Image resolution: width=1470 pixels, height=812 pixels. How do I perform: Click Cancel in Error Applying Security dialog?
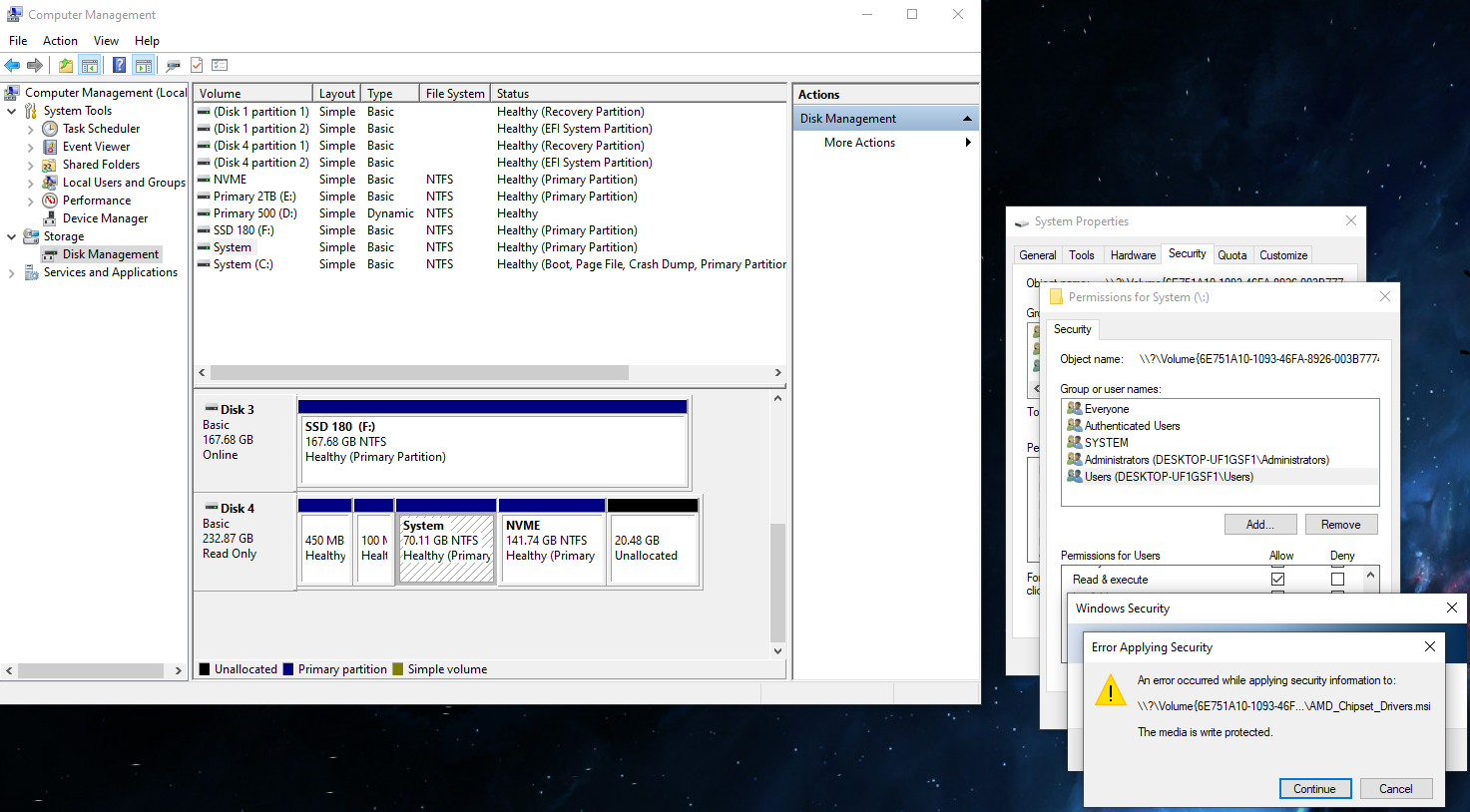pos(1396,788)
